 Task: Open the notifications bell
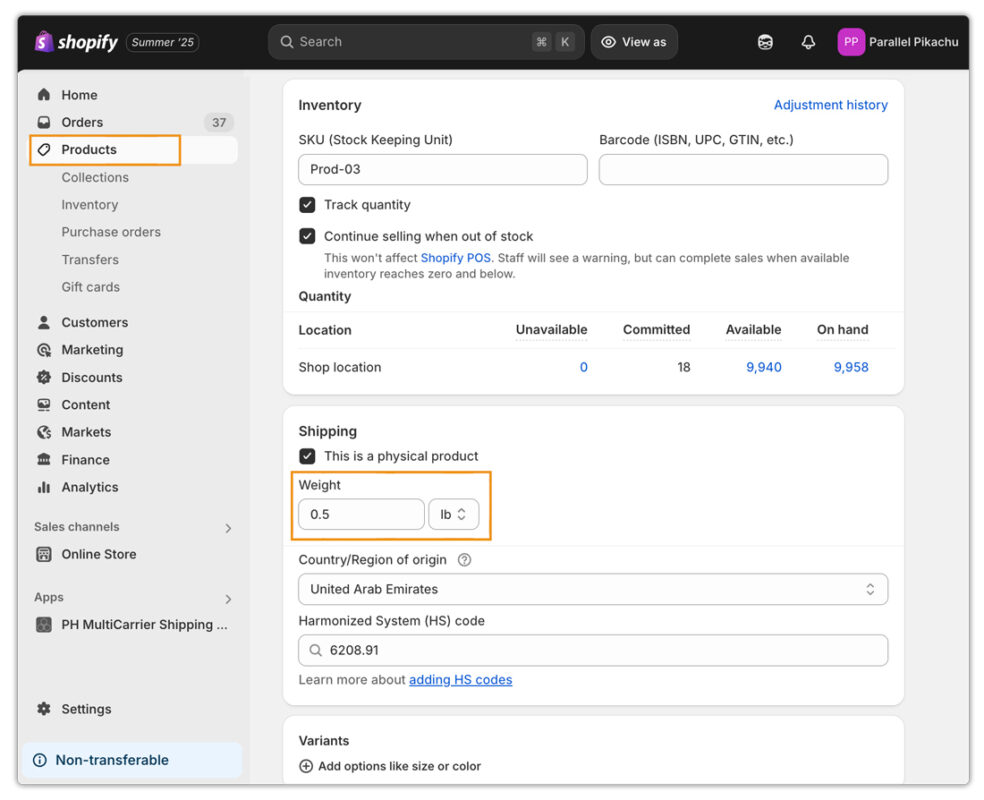click(808, 42)
